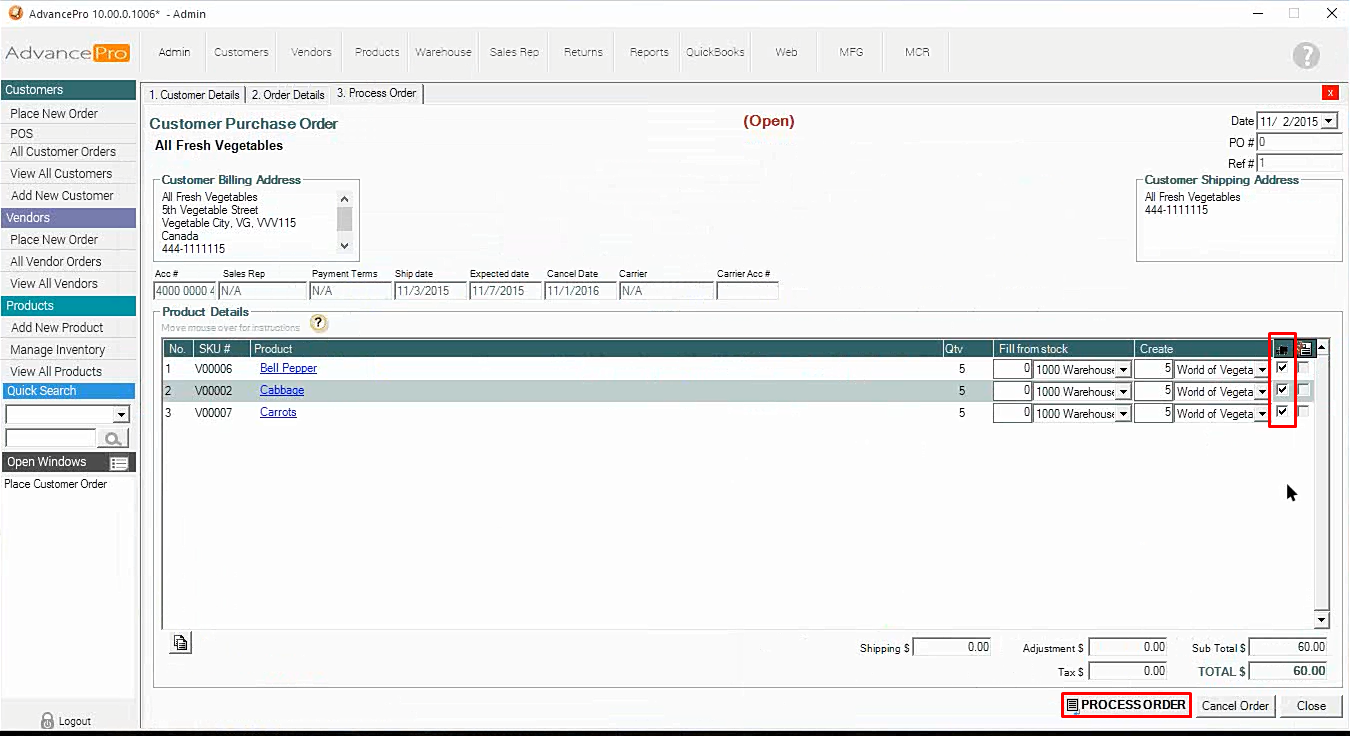Click the Open Windows list icon
Screen dimensions: 1350x736
click(119, 463)
